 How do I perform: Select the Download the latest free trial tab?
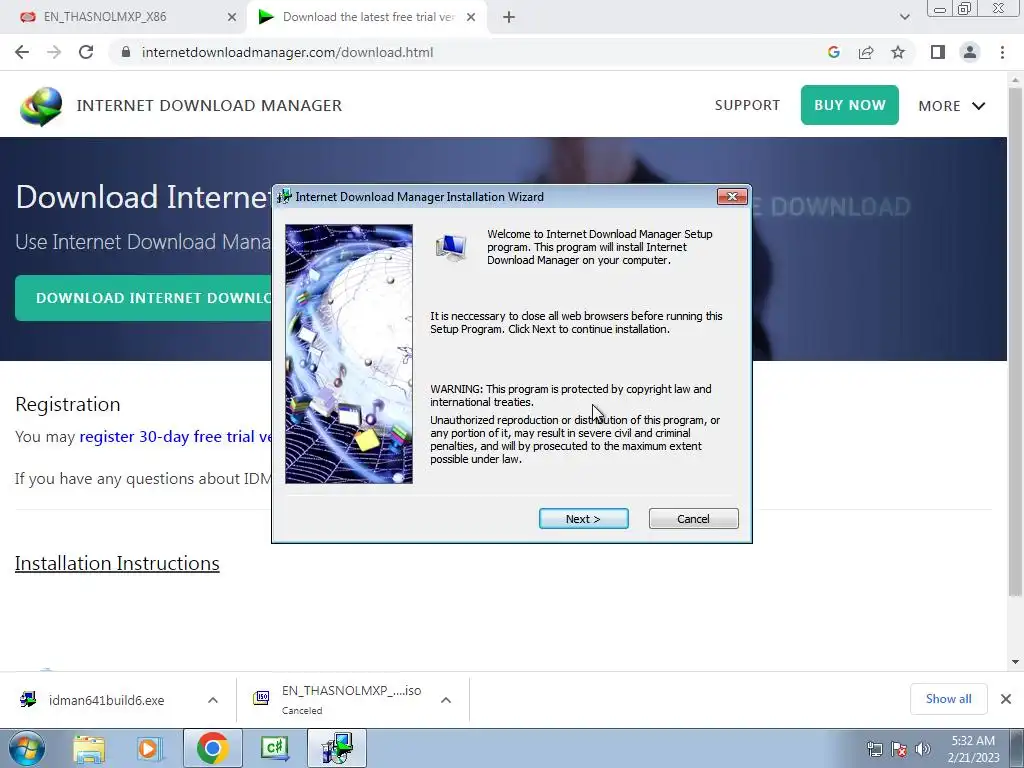point(368,17)
